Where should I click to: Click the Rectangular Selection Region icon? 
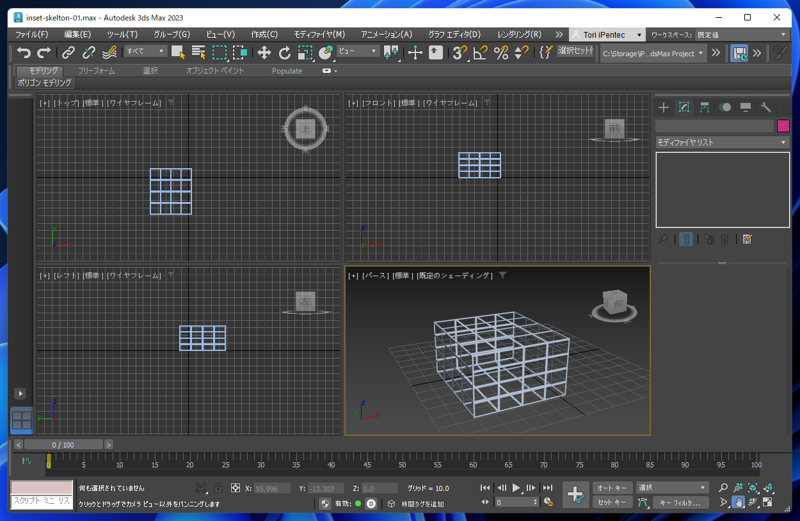point(219,53)
